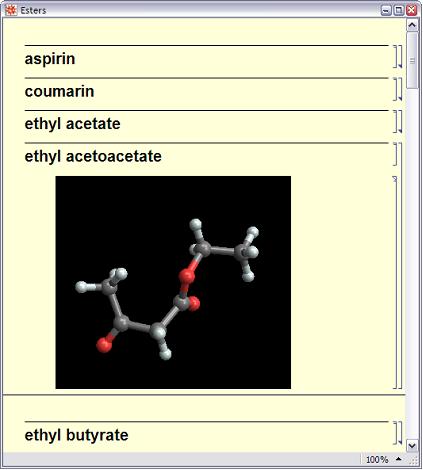The image size is (423, 470).
Task: Click the ethyl acetoacetate molecule image
Action: pyautogui.click(x=173, y=282)
